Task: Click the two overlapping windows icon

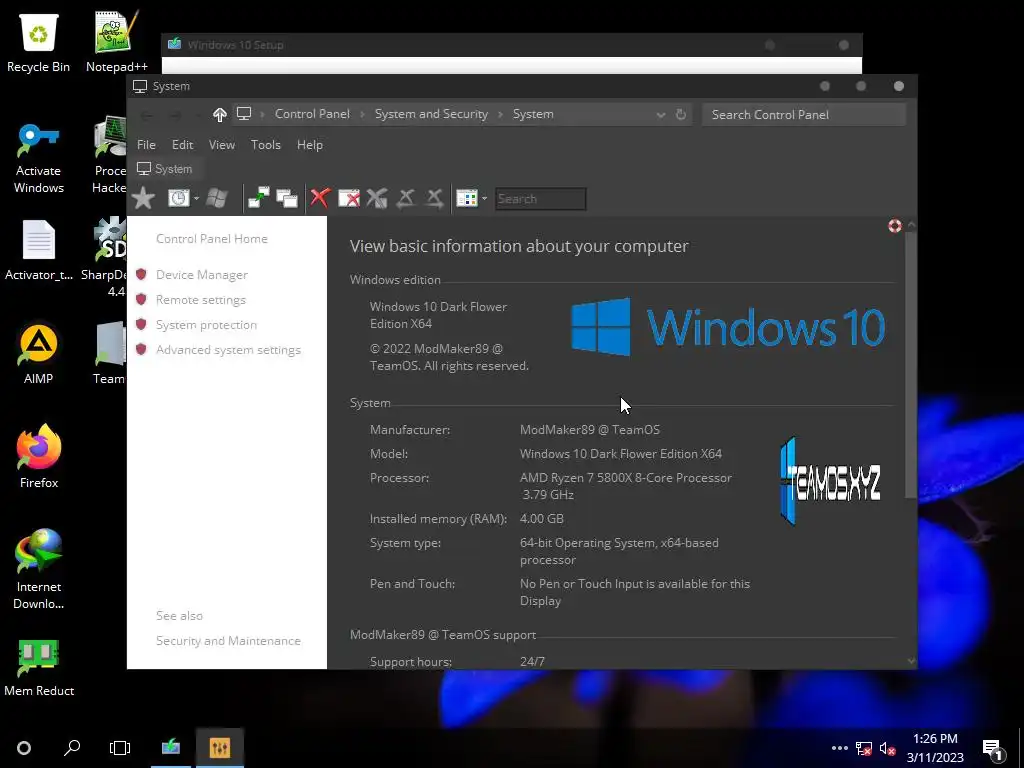Action: 287,198
